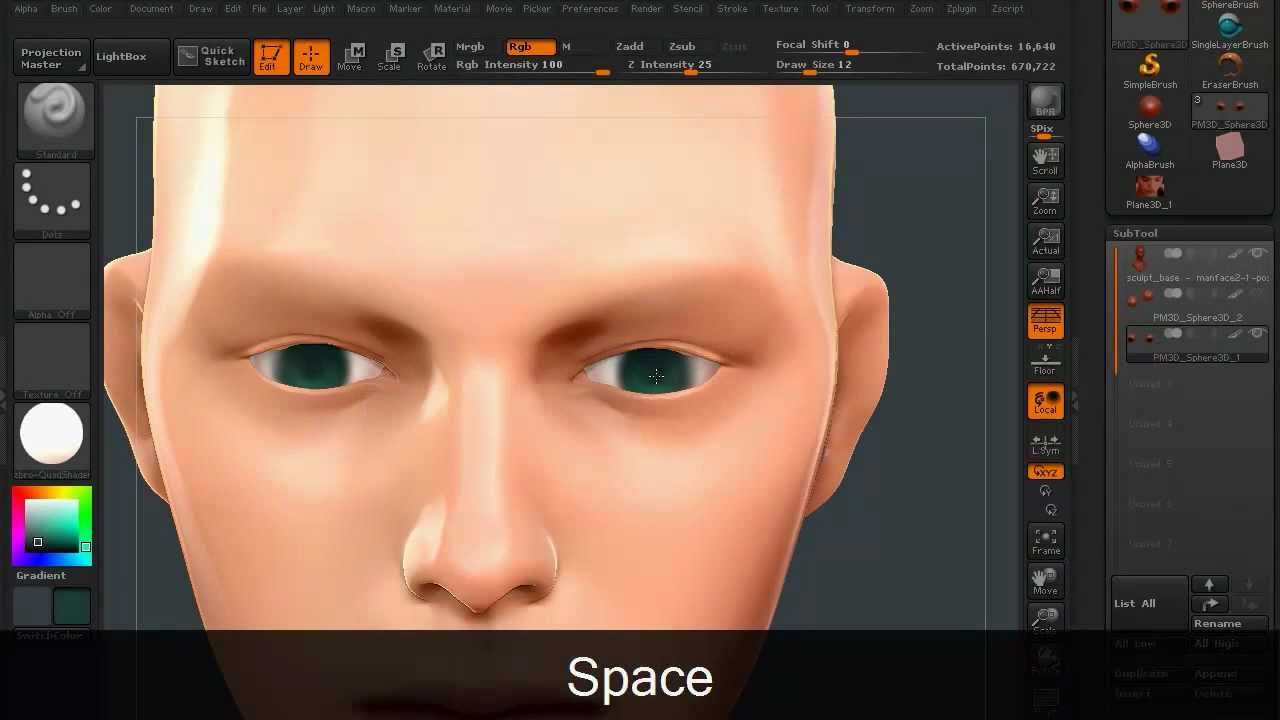Select the sculpt_base subtool row

(x=1197, y=265)
